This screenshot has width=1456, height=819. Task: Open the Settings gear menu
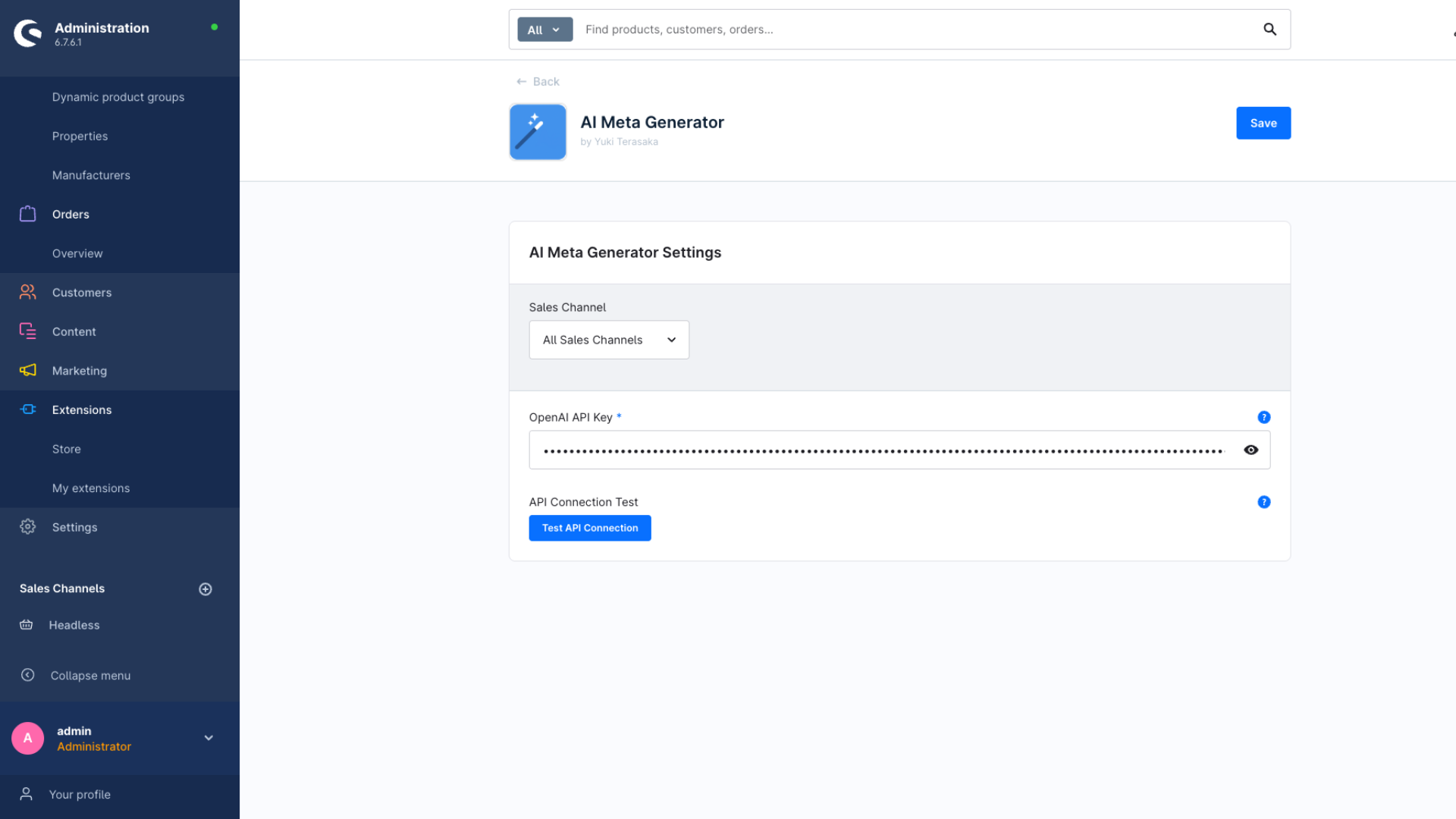click(x=28, y=526)
